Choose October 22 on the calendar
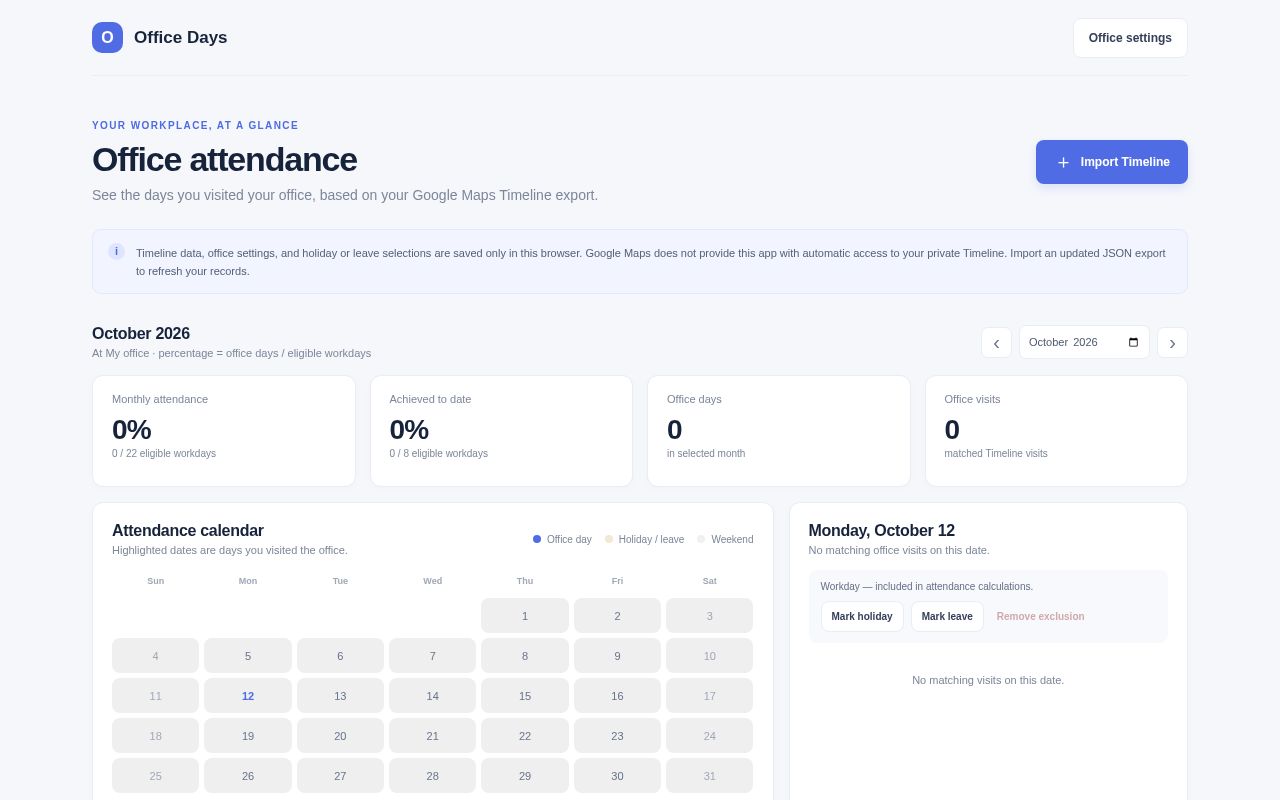 click(x=525, y=736)
